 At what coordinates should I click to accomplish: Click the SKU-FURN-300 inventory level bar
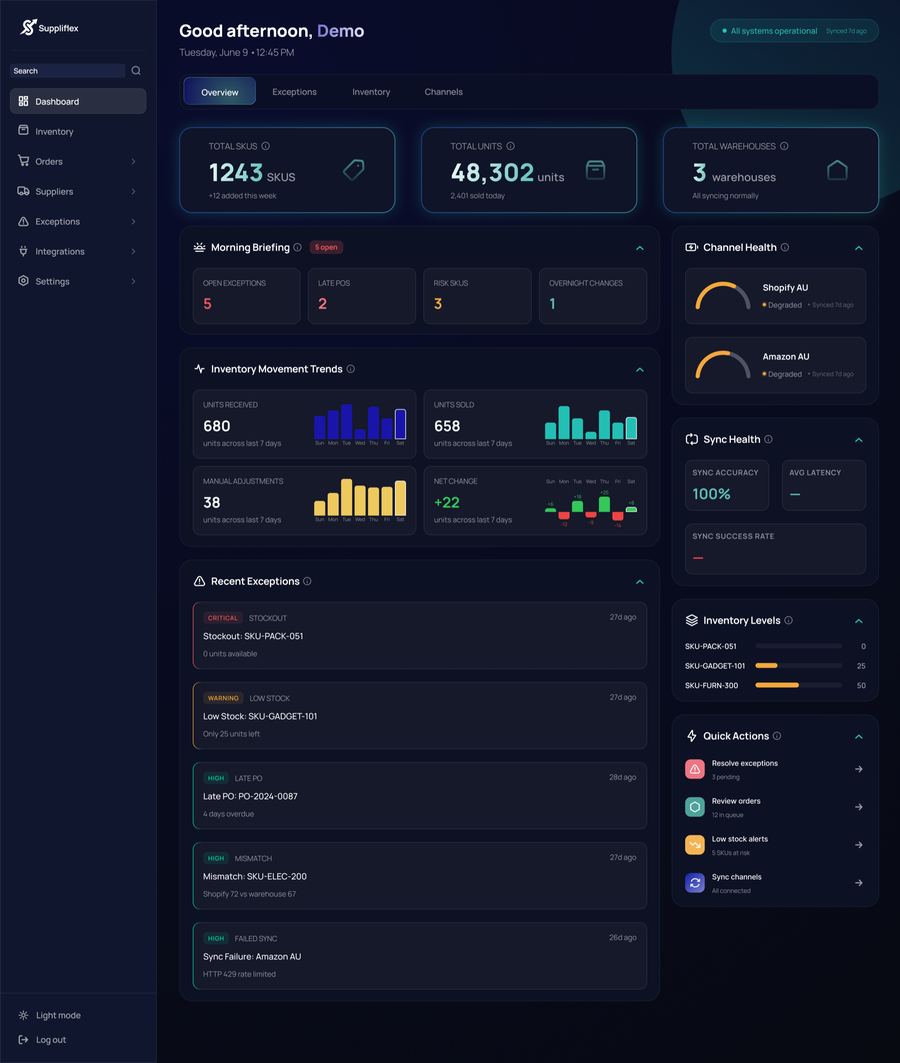pyautogui.click(x=798, y=685)
